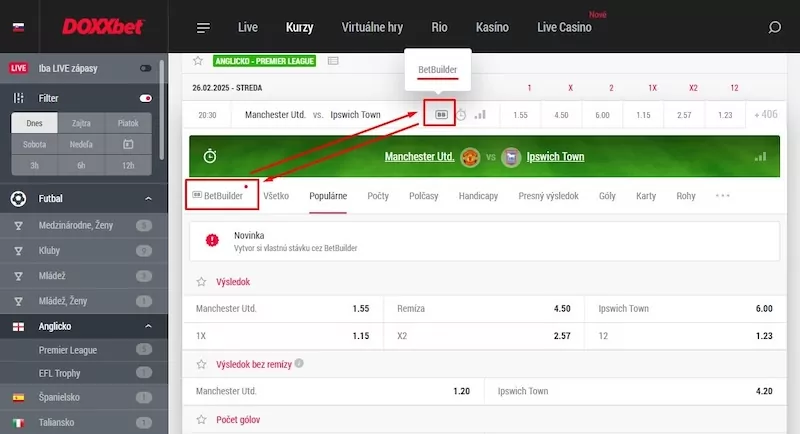Click the red LIVE badge in sidebar

18,68
